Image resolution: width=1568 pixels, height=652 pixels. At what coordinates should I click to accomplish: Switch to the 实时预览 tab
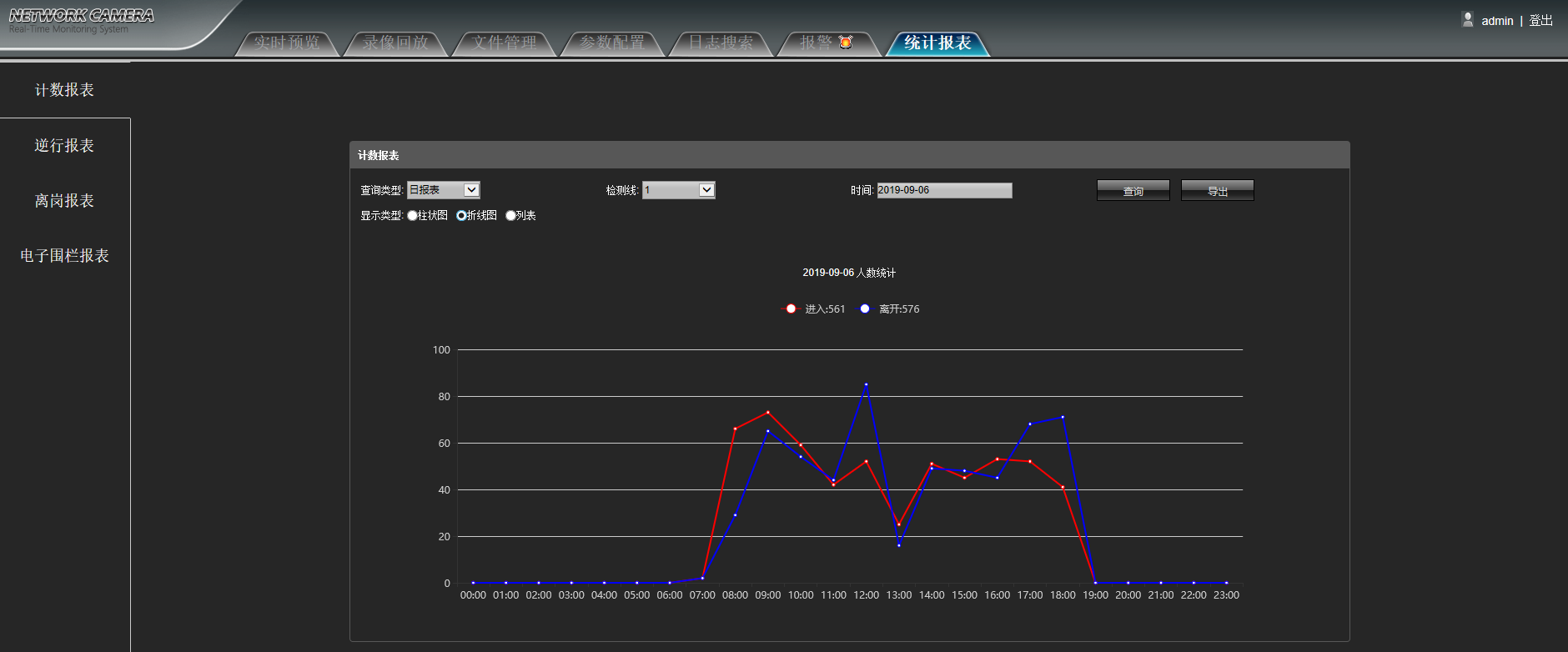[287, 43]
